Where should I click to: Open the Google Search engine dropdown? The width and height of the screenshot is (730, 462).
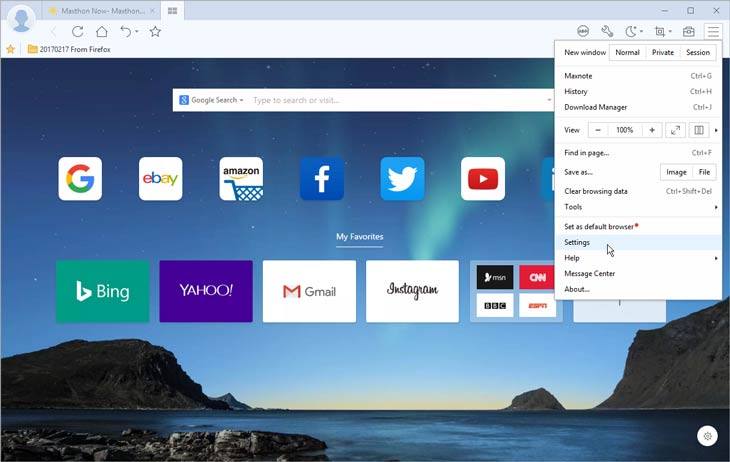click(x=211, y=100)
